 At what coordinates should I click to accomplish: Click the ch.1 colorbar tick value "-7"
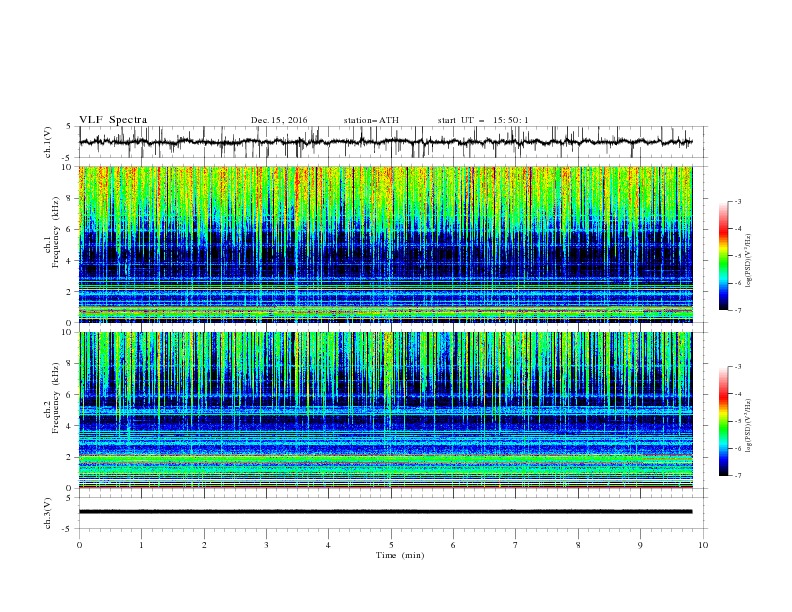tap(737, 310)
